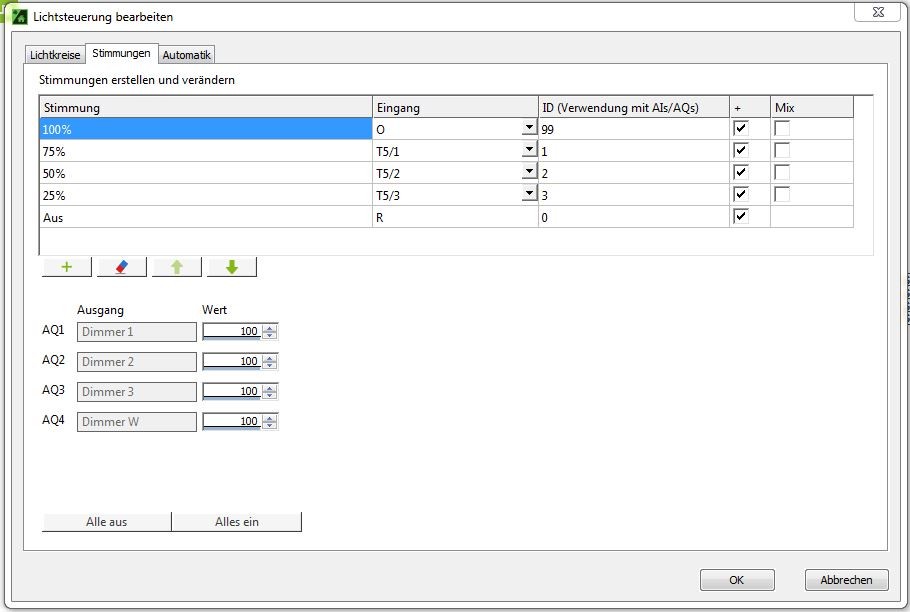This screenshot has width=910, height=612.
Task: Click the Dimmer 2 output field
Action: [x=137, y=362]
